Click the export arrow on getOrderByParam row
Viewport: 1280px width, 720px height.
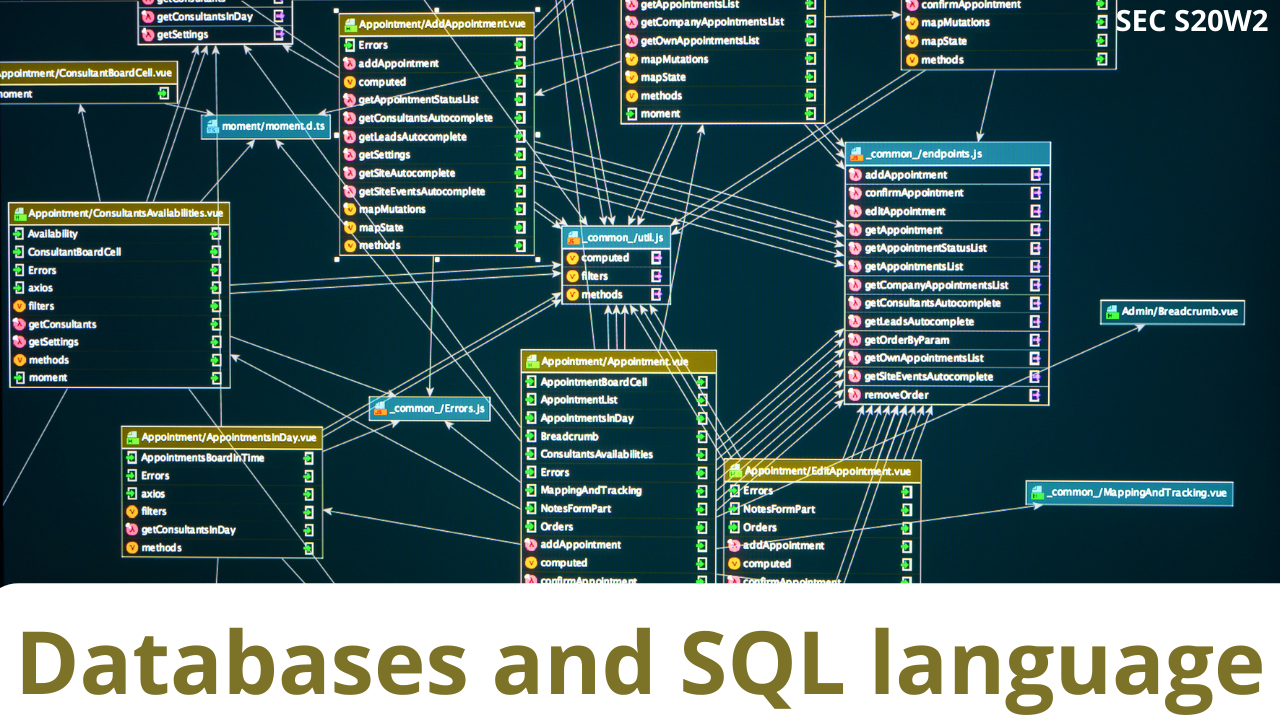click(1036, 340)
